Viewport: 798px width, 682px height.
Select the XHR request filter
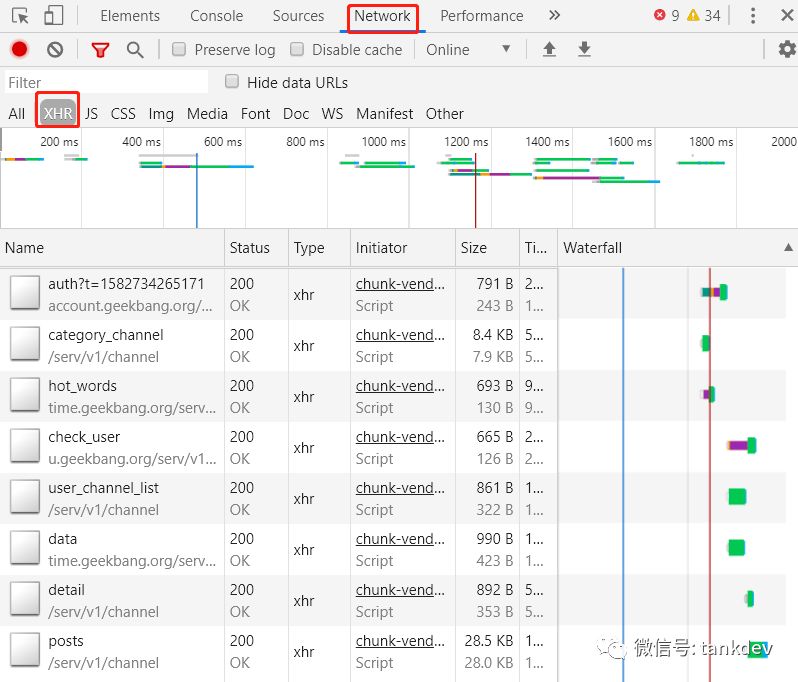[x=58, y=113]
